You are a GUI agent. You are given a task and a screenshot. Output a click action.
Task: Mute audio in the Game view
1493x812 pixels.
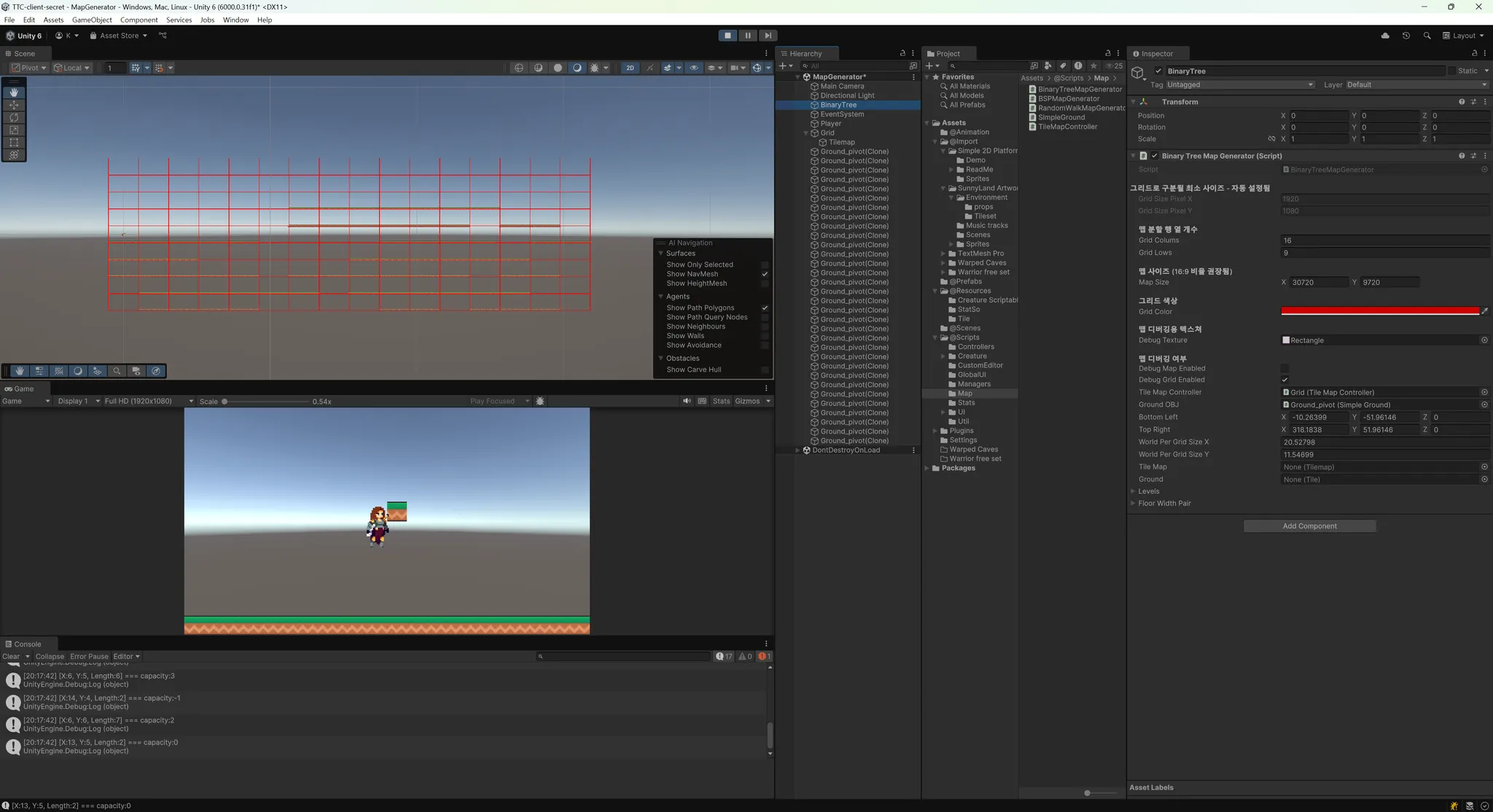[x=687, y=401]
